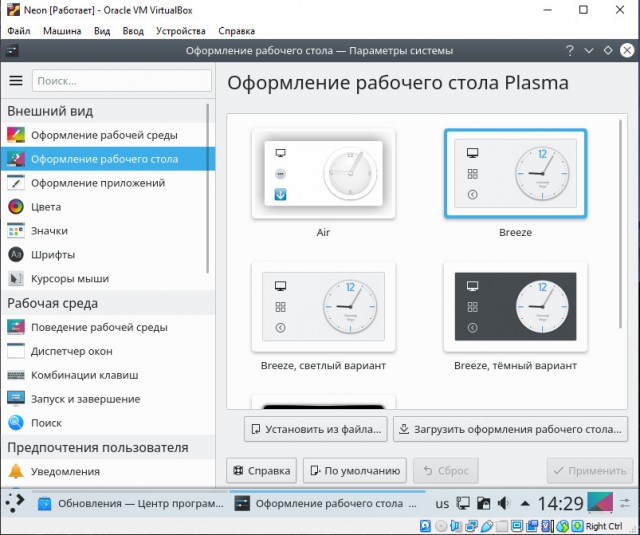Click the question mark help titlebar icon
Screen dimensions: 640x535
569,51
